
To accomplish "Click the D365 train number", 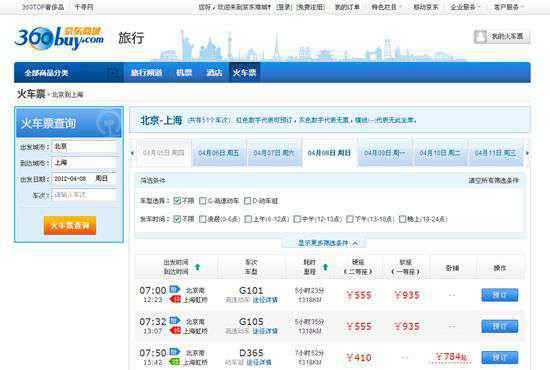I will pyautogui.click(x=251, y=353).
